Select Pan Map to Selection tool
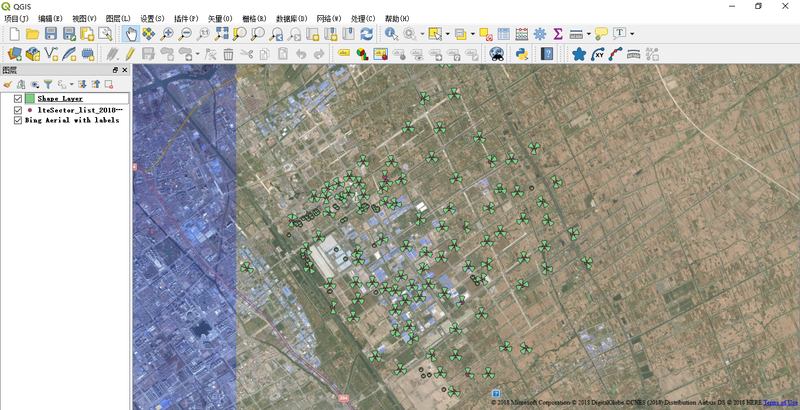 pyautogui.click(x=148, y=34)
